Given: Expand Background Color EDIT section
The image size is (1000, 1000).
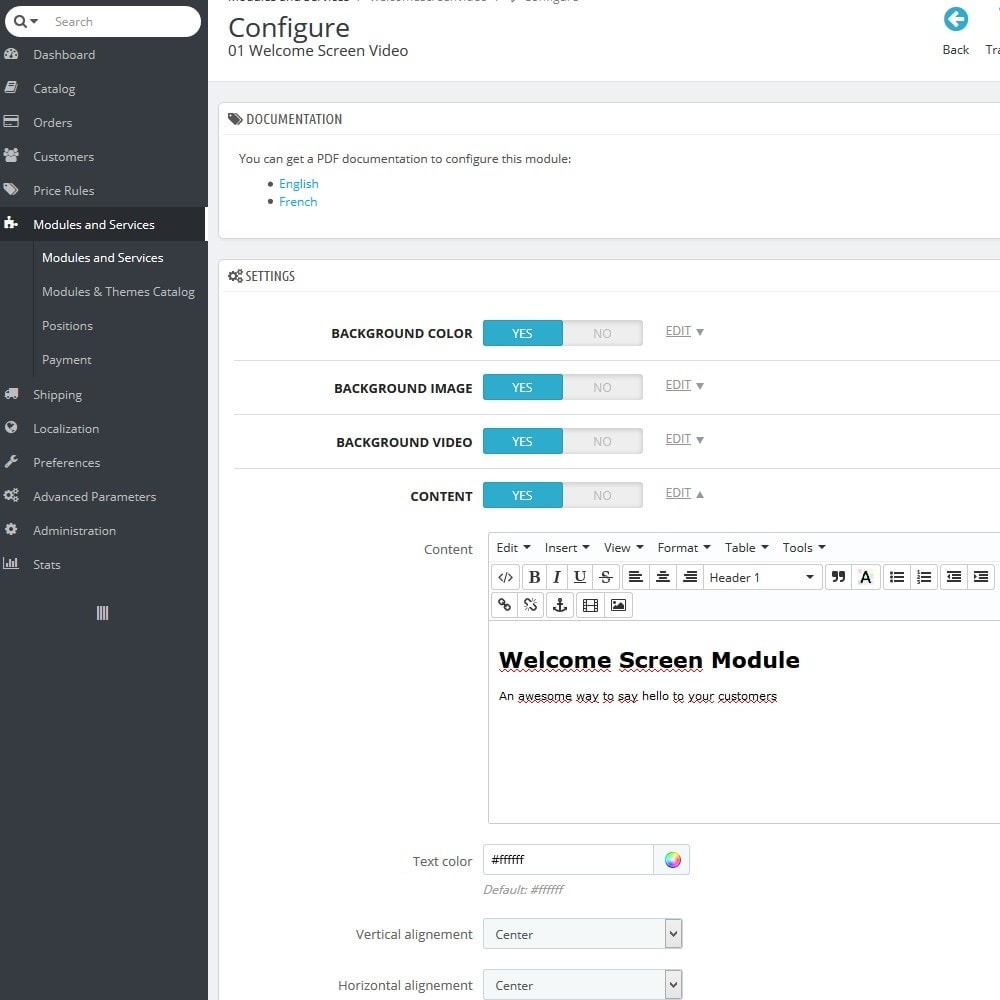Looking at the screenshot, I should click(684, 331).
